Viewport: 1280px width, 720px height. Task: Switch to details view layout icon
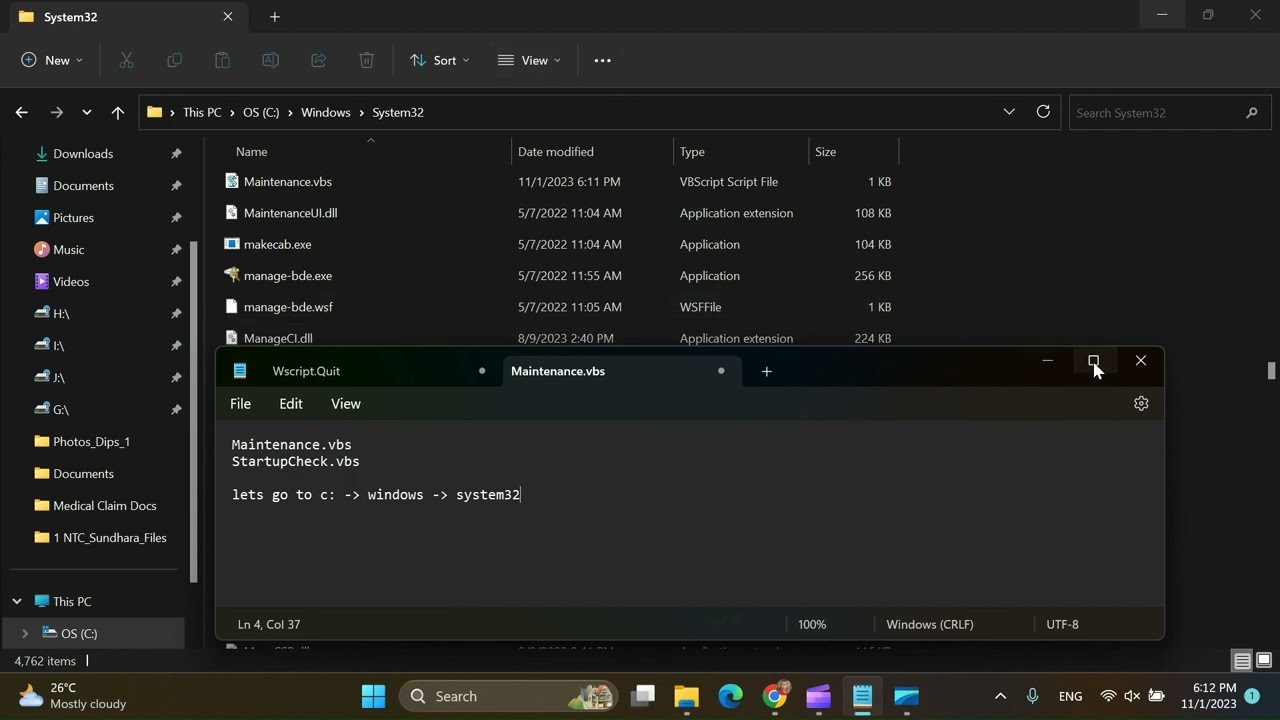point(1242,661)
